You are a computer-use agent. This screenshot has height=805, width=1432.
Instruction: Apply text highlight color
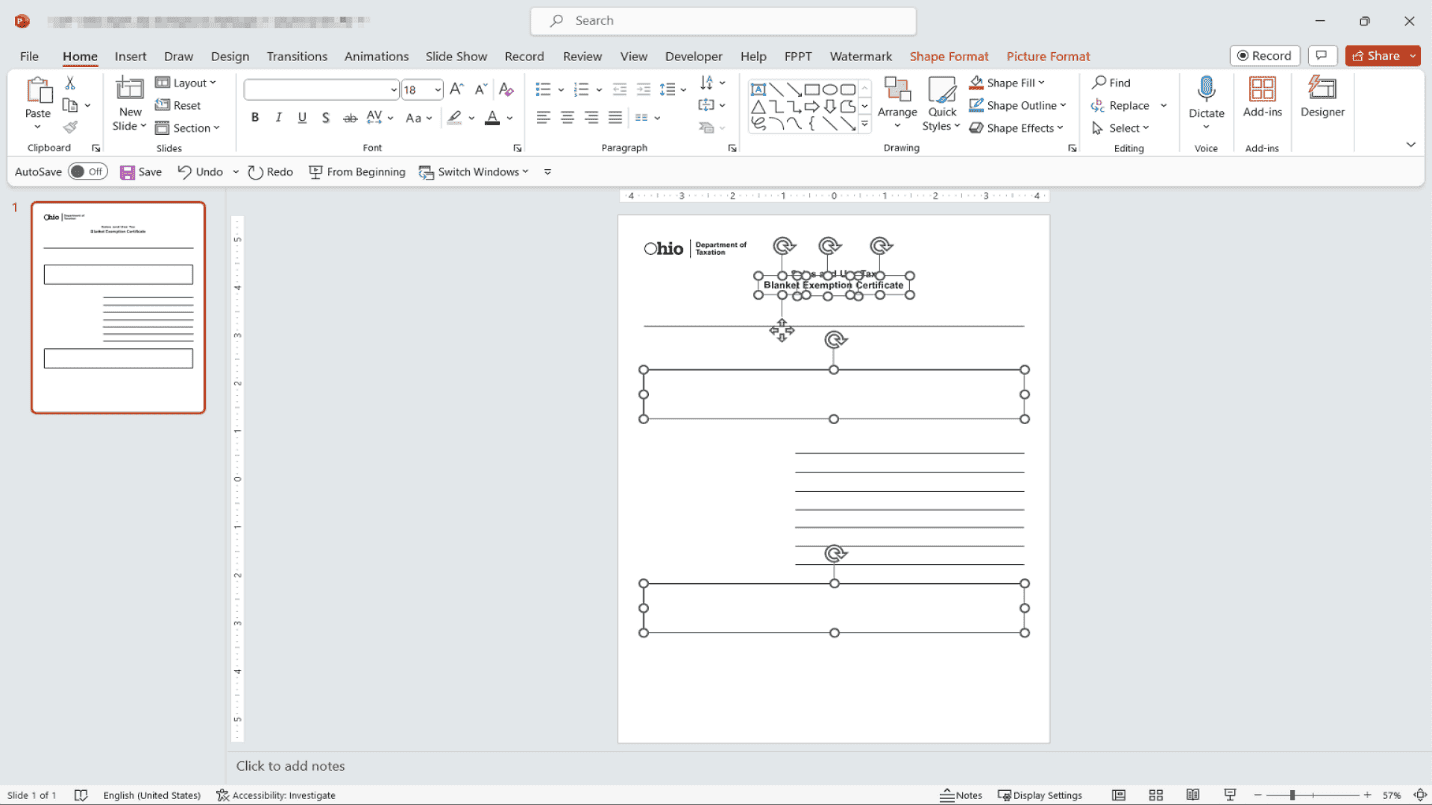[x=455, y=118]
